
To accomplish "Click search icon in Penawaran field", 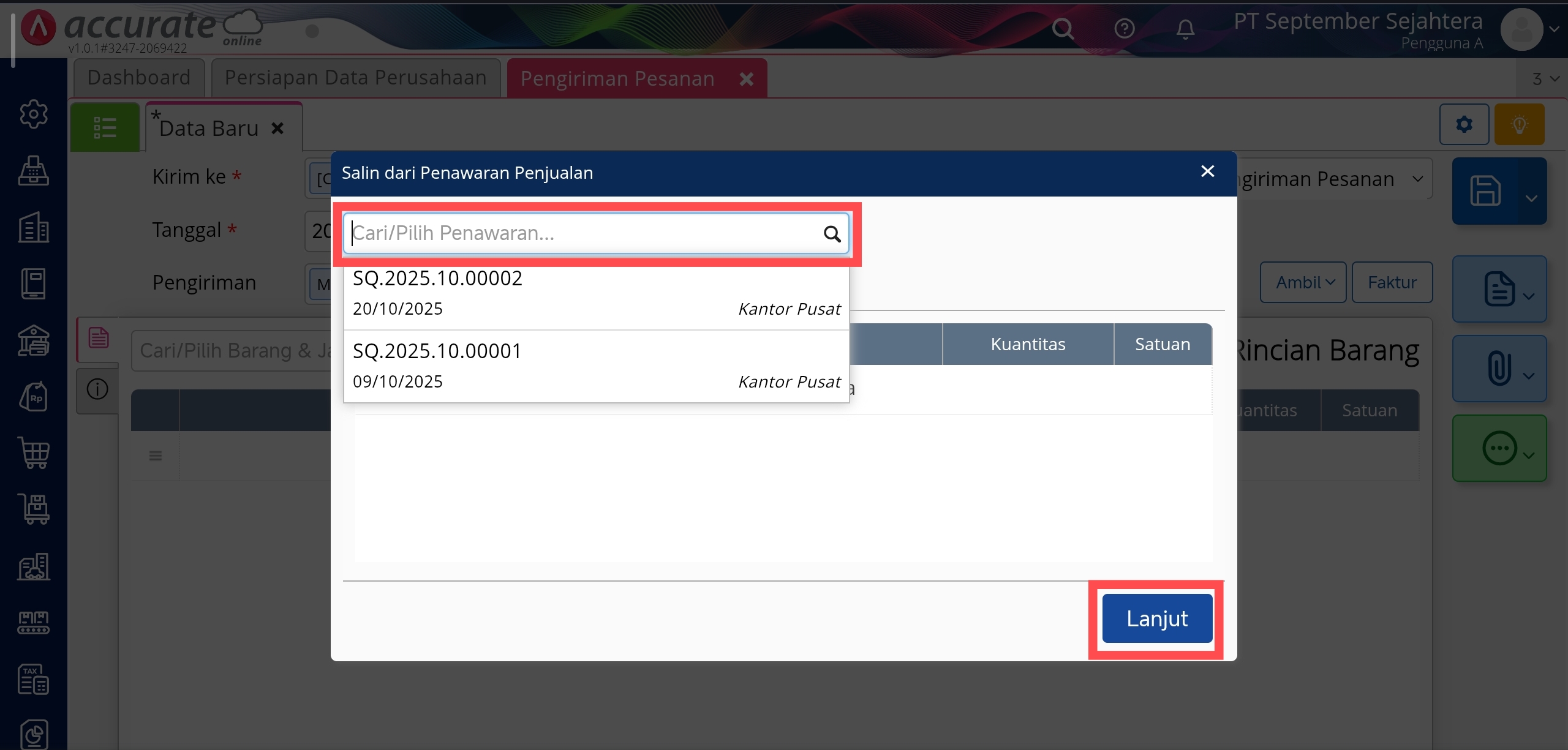I will point(832,234).
